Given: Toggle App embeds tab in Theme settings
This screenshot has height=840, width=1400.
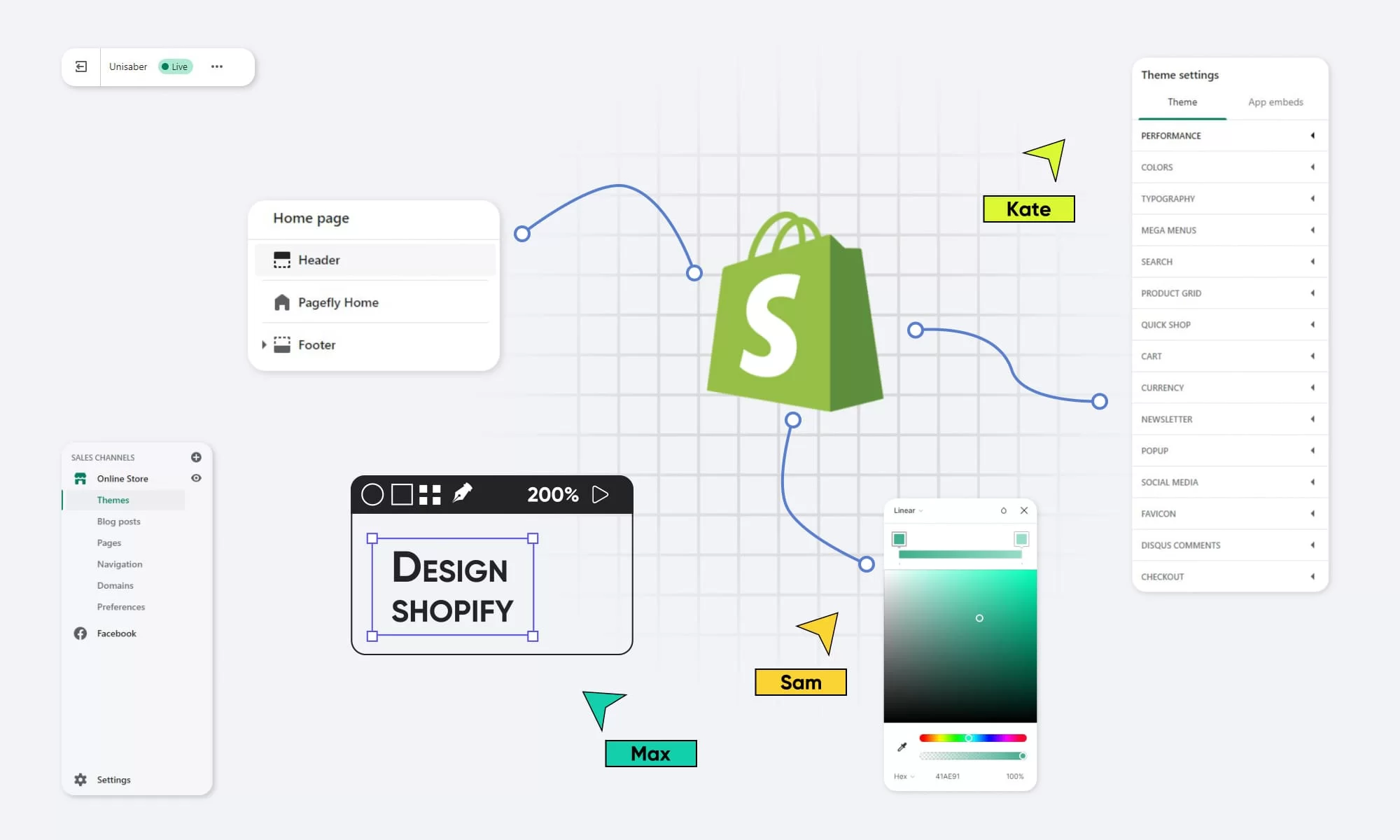Looking at the screenshot, I should pyautogui.click(x=1276, y=101).
